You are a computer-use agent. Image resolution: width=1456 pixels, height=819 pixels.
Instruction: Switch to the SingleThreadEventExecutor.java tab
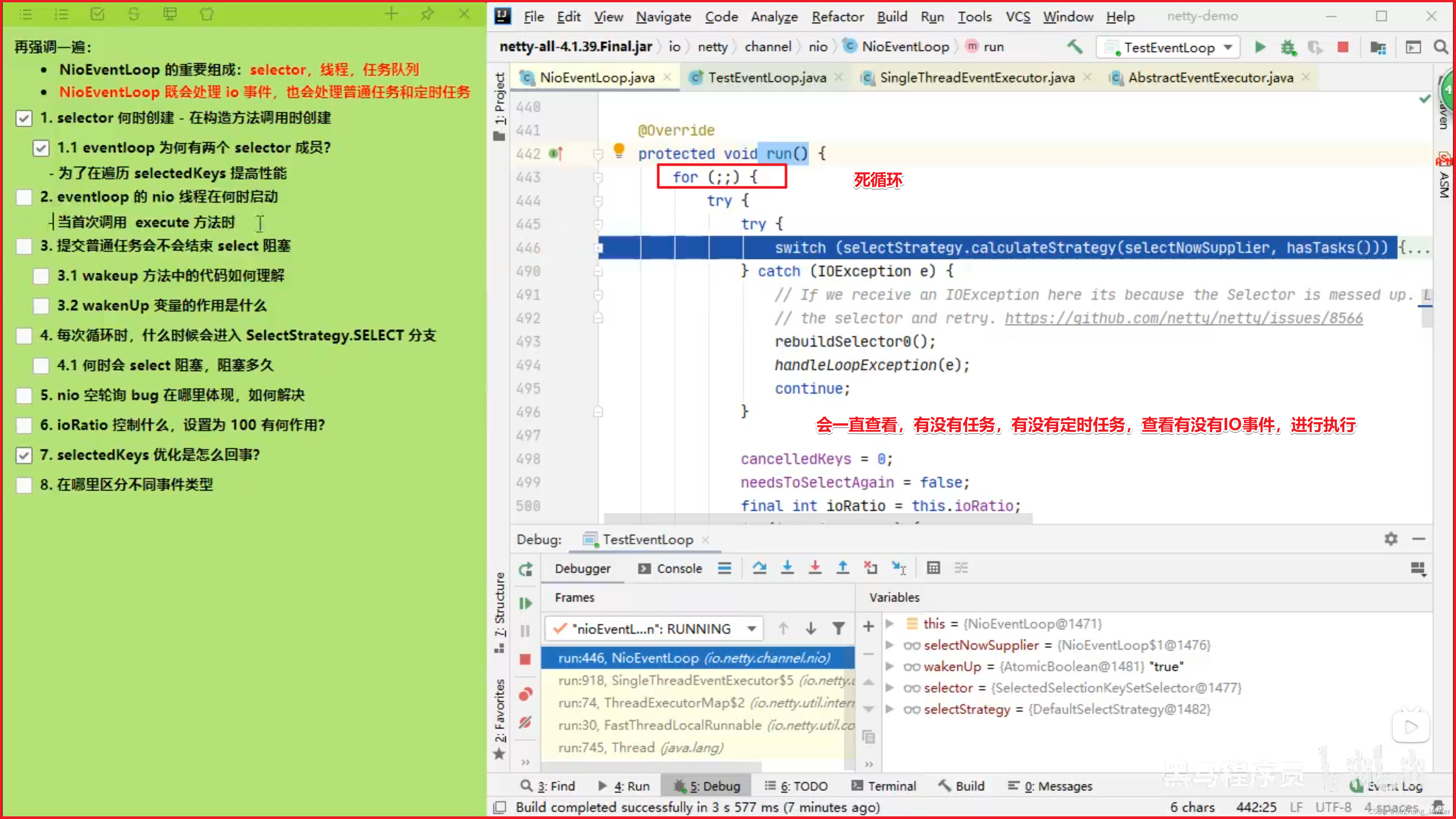click(x=977, y=77)
